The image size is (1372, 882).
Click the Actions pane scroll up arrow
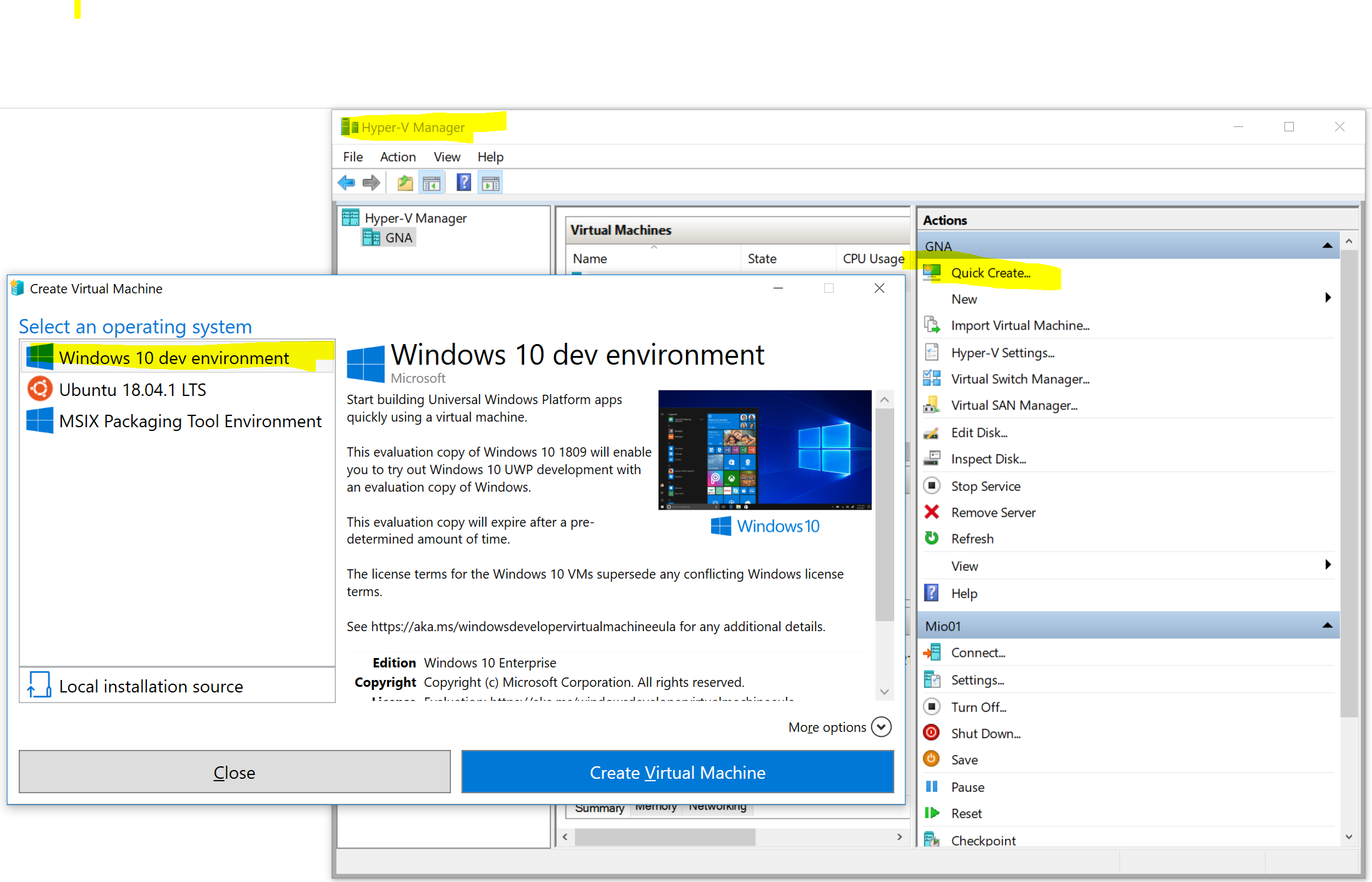coord(1349,241)
